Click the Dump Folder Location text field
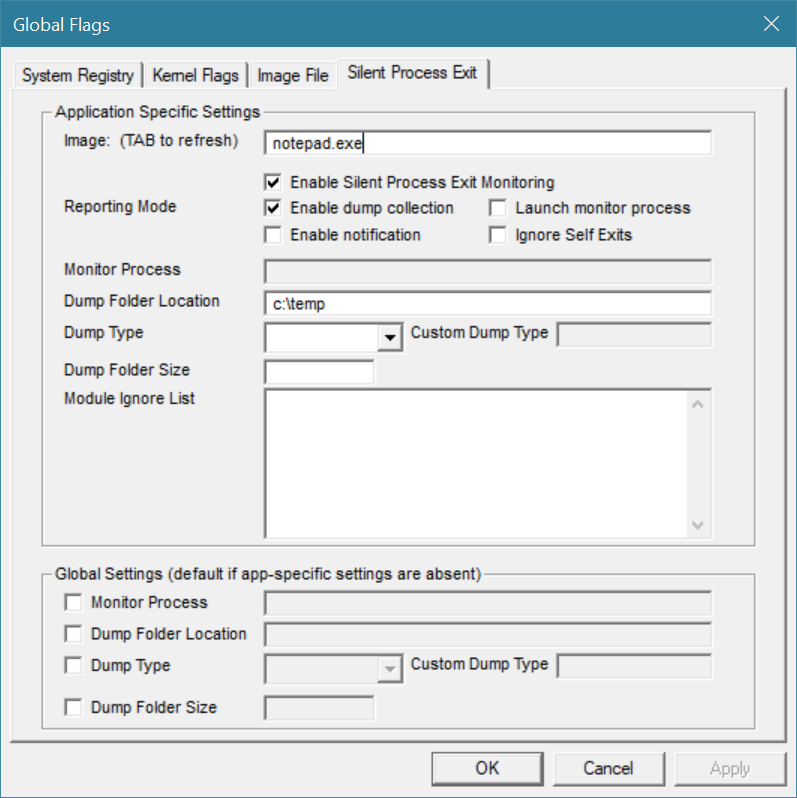Viewport: 797px width, 798px height. (487, 304)
